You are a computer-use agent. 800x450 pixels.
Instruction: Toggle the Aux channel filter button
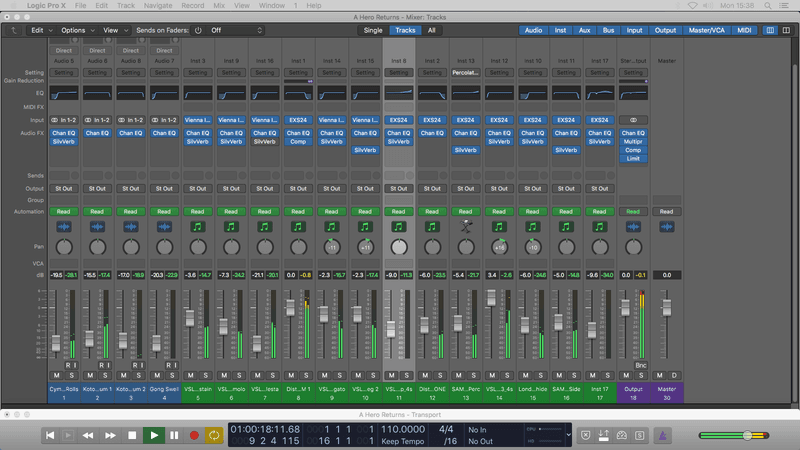coord(584,30)
